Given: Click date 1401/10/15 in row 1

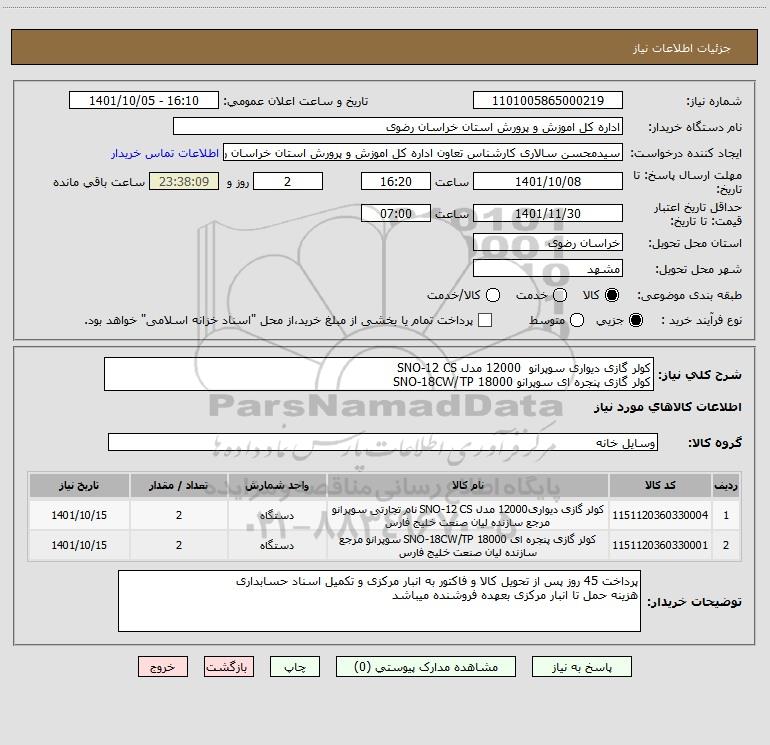Looking at the screenshot, I should (x=79, y=515).
